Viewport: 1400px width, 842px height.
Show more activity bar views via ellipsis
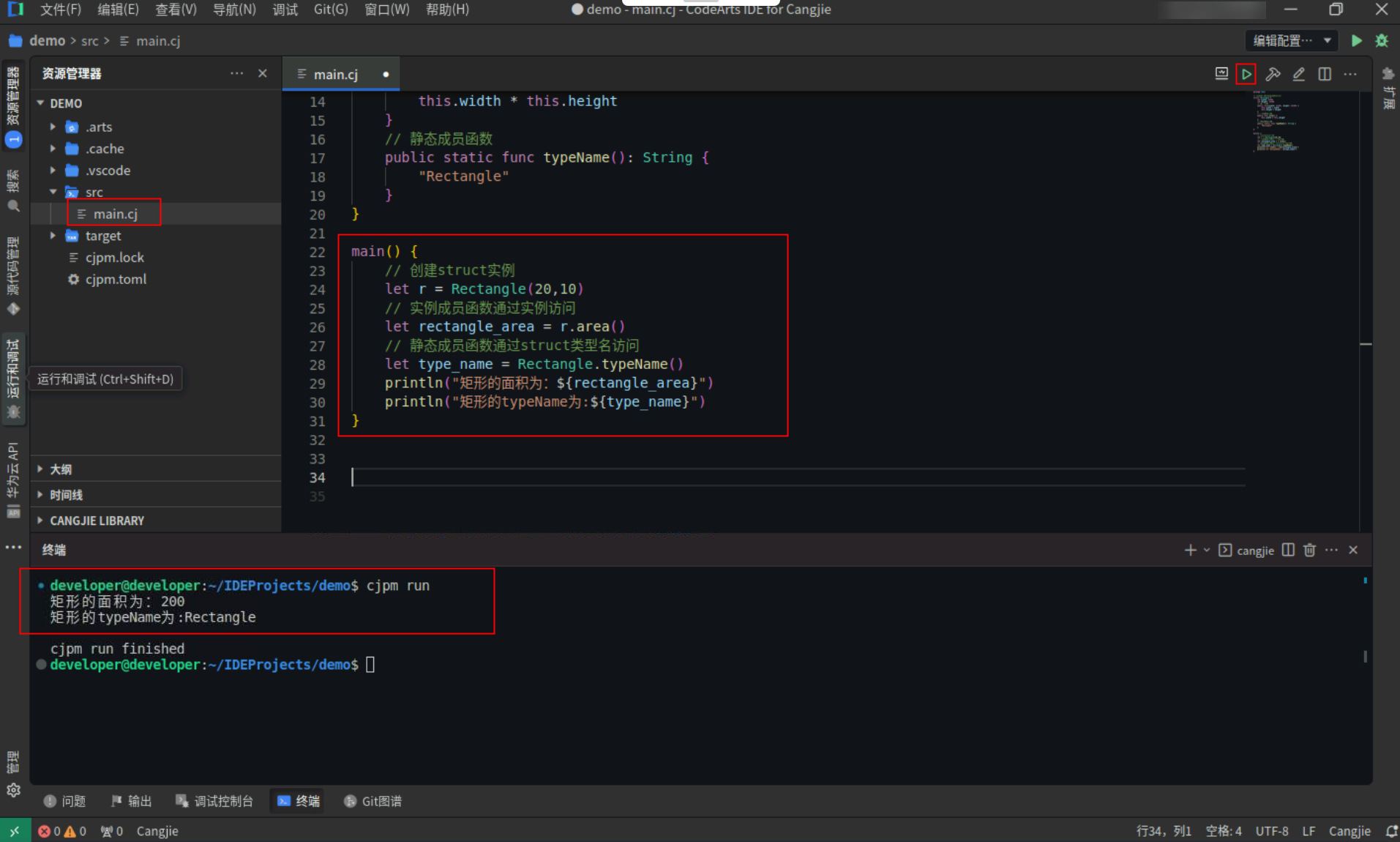coord(13,547)
